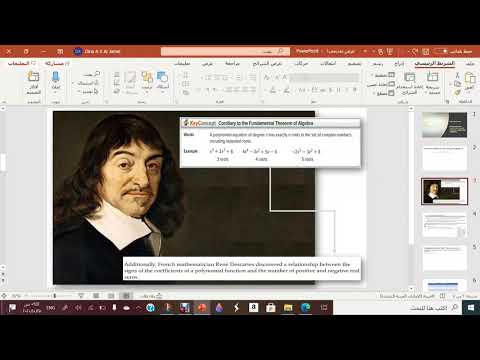
Task: Switch to Normal view in status bar
Action: [x=126, y=296]
